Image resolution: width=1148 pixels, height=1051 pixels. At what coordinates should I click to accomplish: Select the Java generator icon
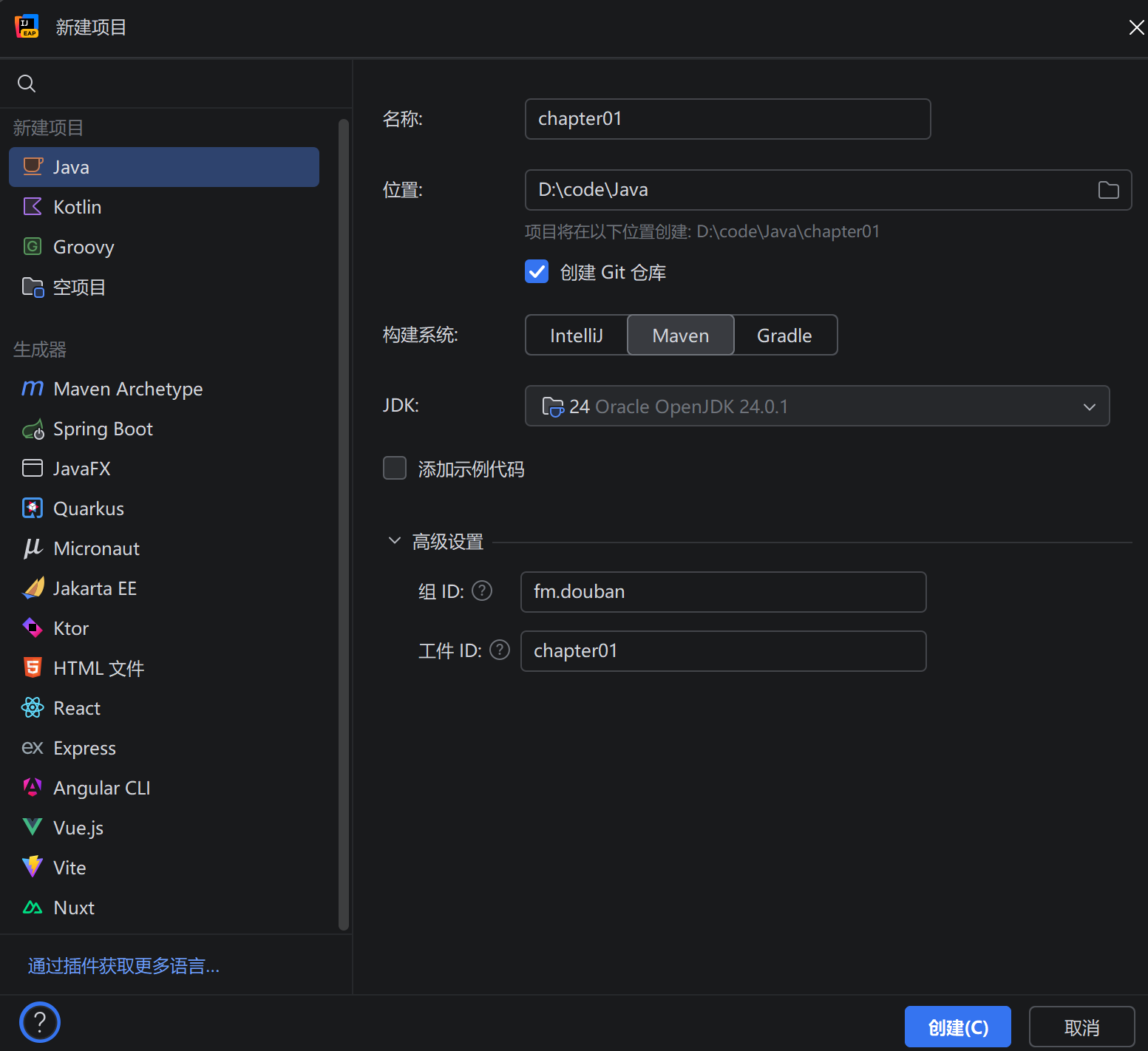pos(33,167)
